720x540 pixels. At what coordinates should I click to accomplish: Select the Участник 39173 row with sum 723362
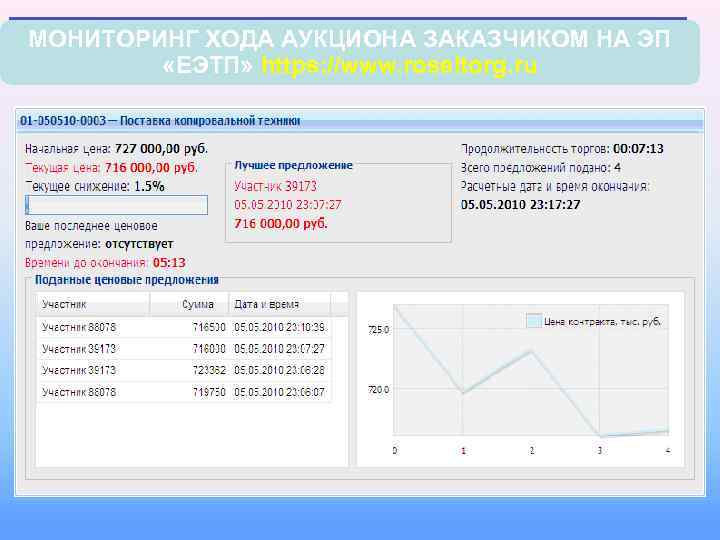click(184, 370)
